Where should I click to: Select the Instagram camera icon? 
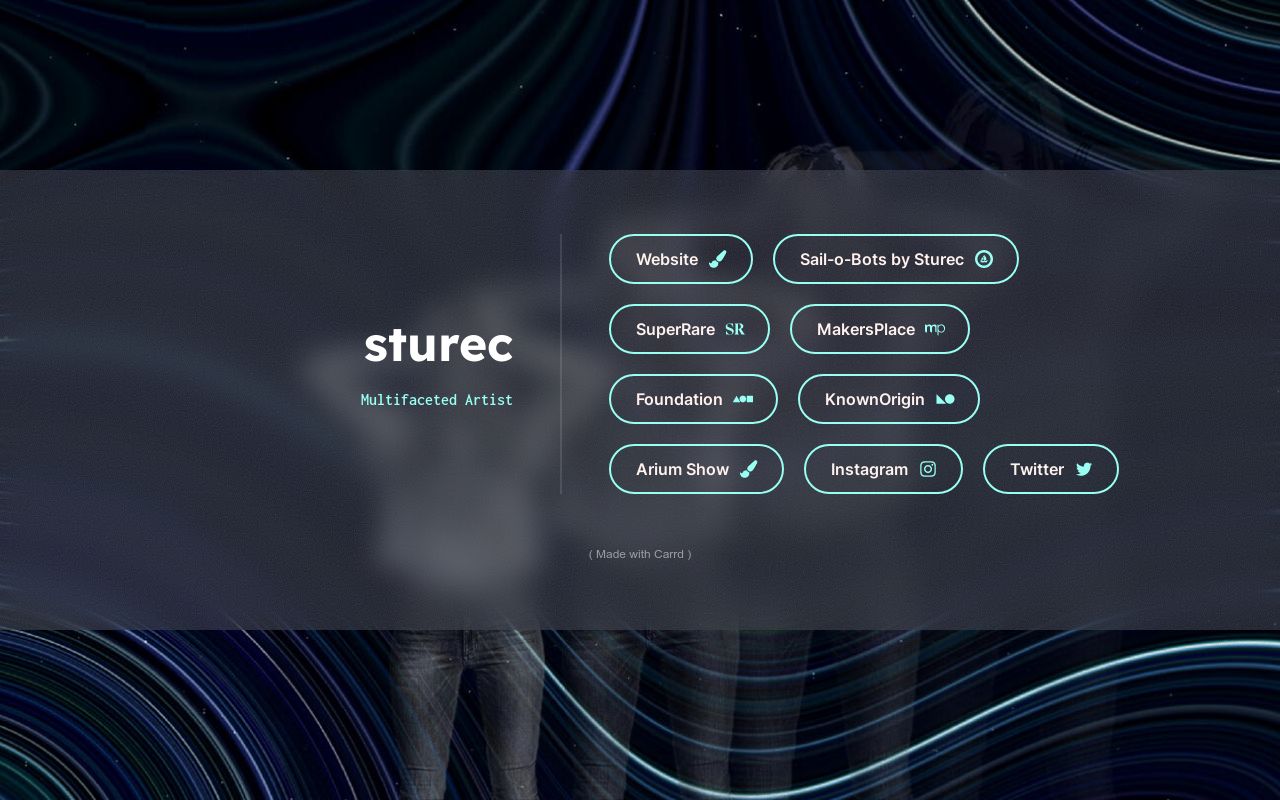(x=928, y=469)
